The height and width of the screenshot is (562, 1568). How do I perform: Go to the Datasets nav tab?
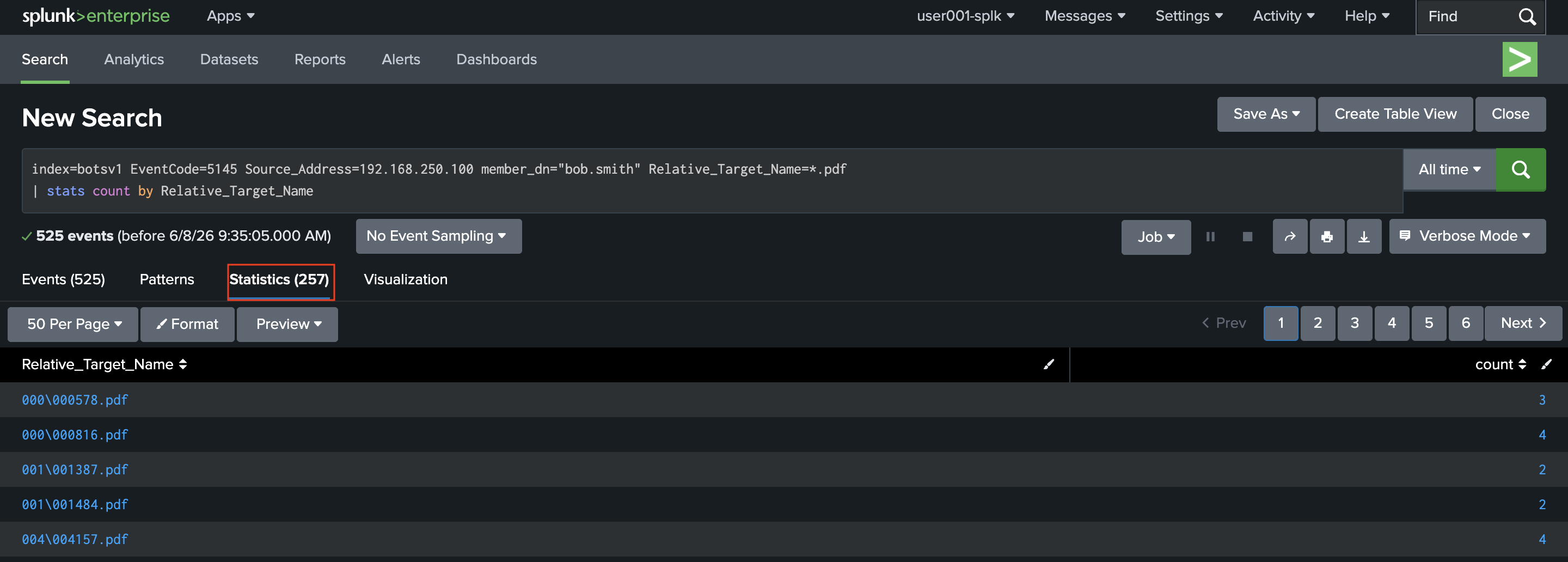[229, 59]
